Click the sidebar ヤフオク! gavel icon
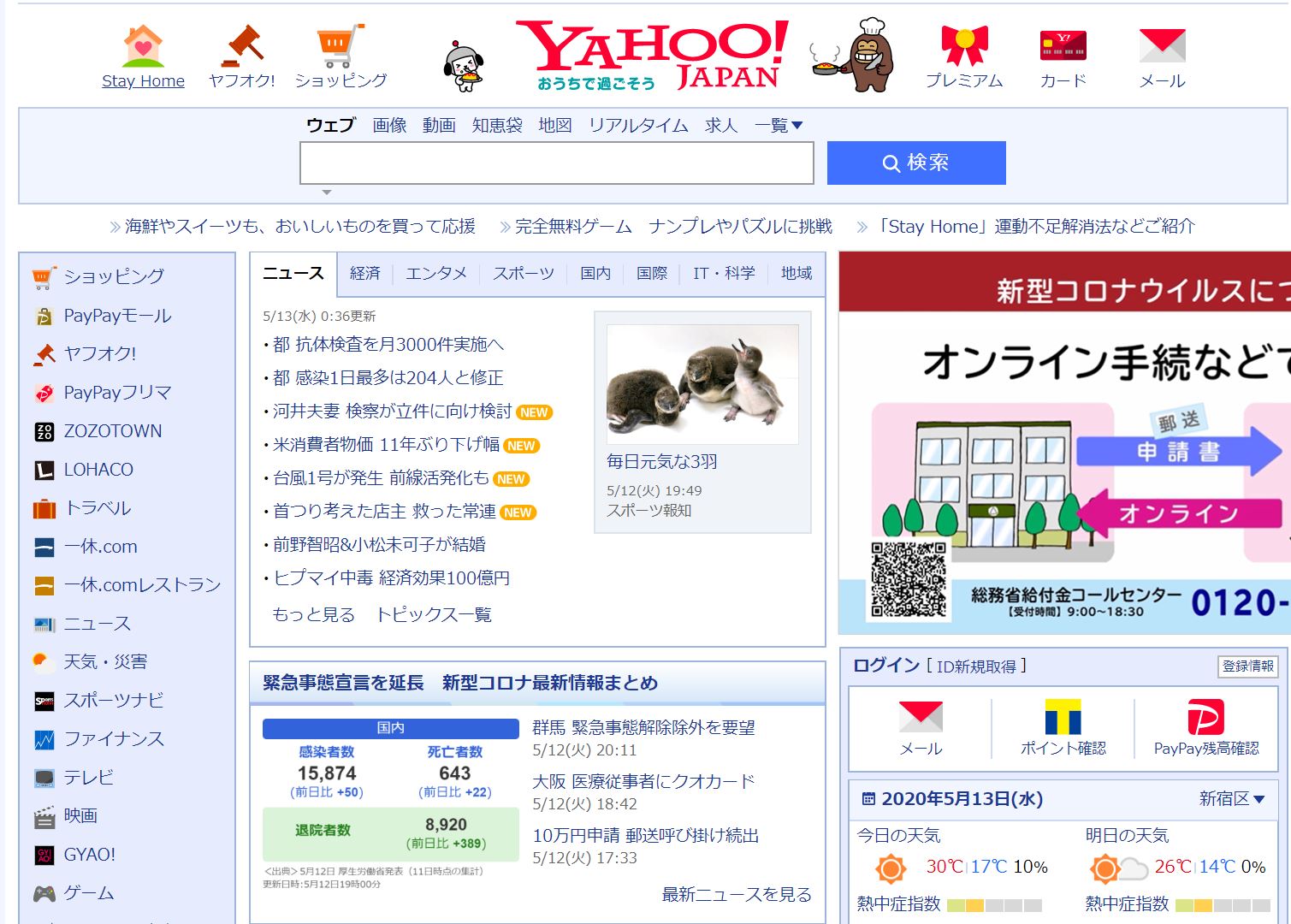This screenshot has width=1291, height=924. (44, 354)
